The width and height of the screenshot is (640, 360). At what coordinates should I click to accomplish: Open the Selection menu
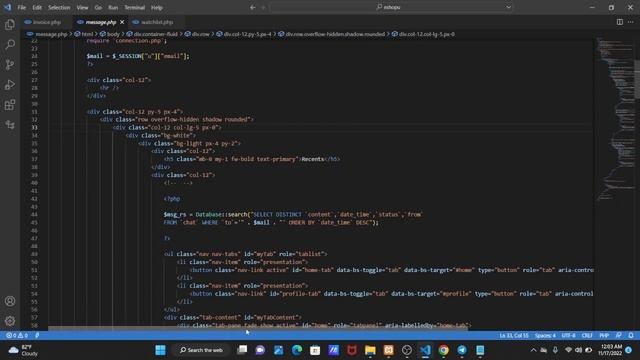[x=59, y=7]
